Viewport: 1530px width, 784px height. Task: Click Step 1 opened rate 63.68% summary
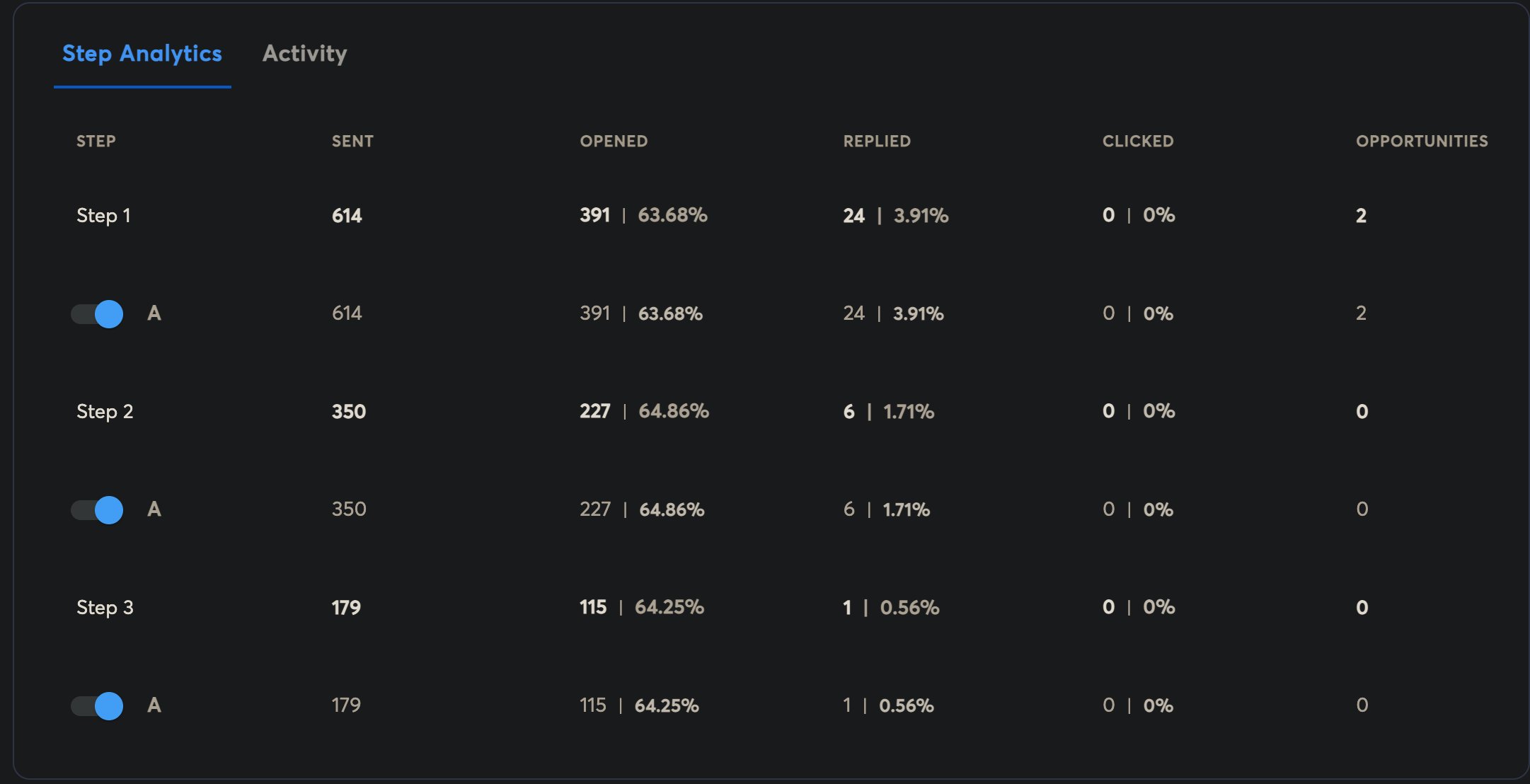point(672,215)
